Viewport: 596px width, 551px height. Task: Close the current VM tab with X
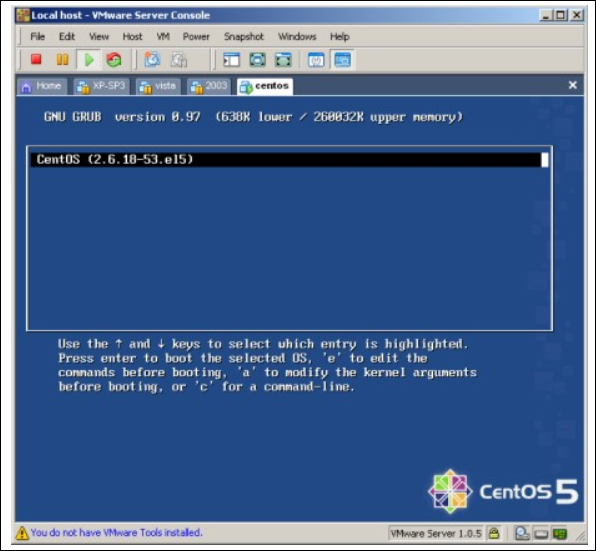(572, 85)
